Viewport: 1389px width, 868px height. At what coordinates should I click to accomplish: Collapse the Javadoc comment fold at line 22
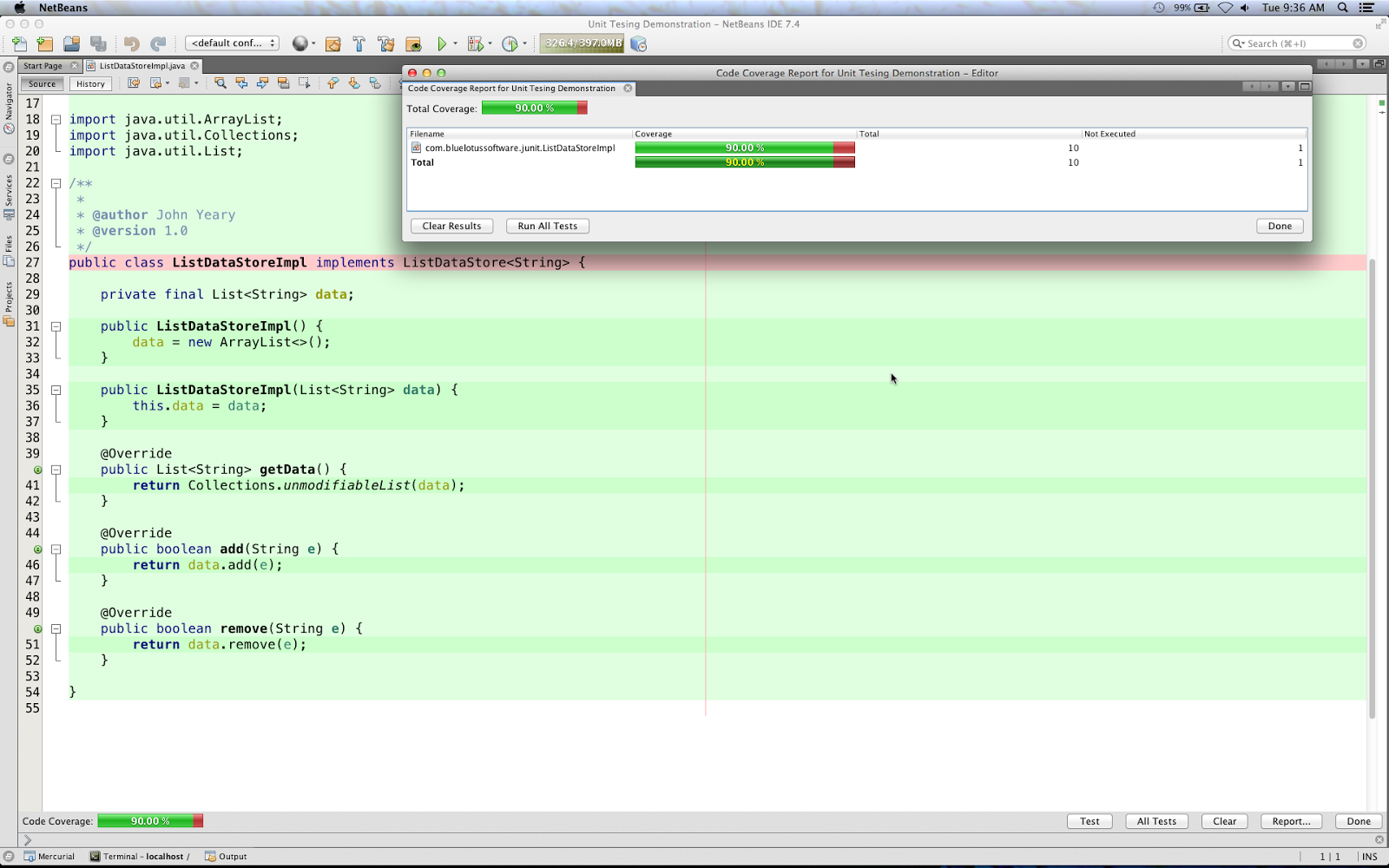[56, 183]
